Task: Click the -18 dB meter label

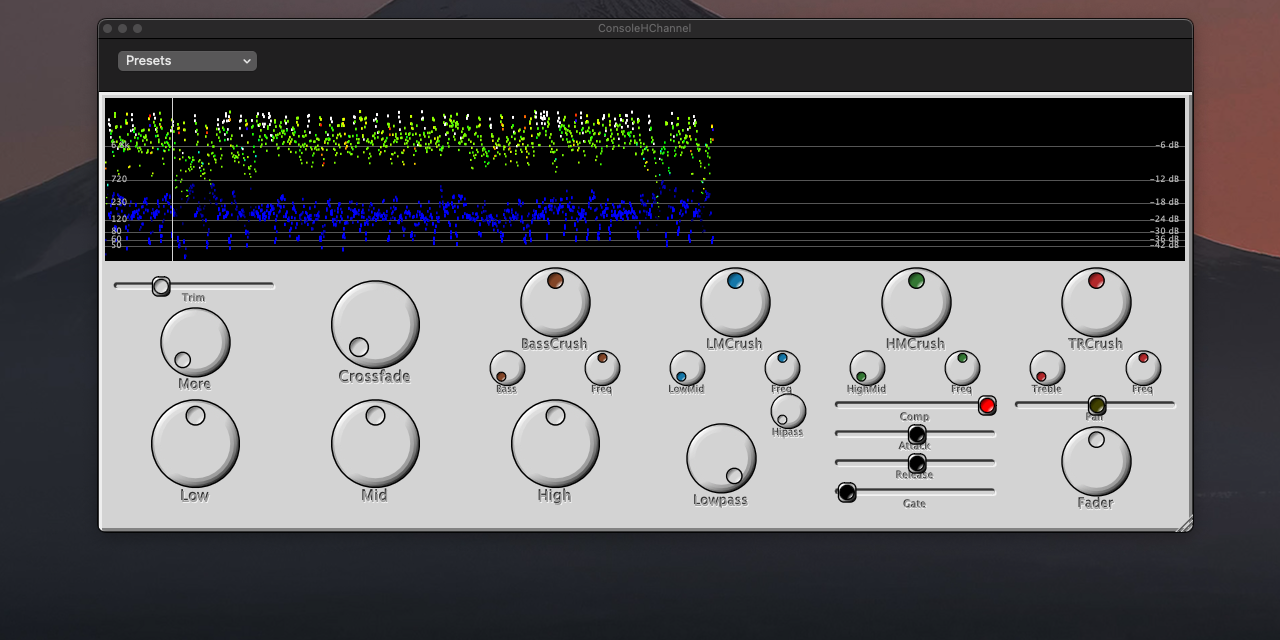Action: [x=1165, y=202]
